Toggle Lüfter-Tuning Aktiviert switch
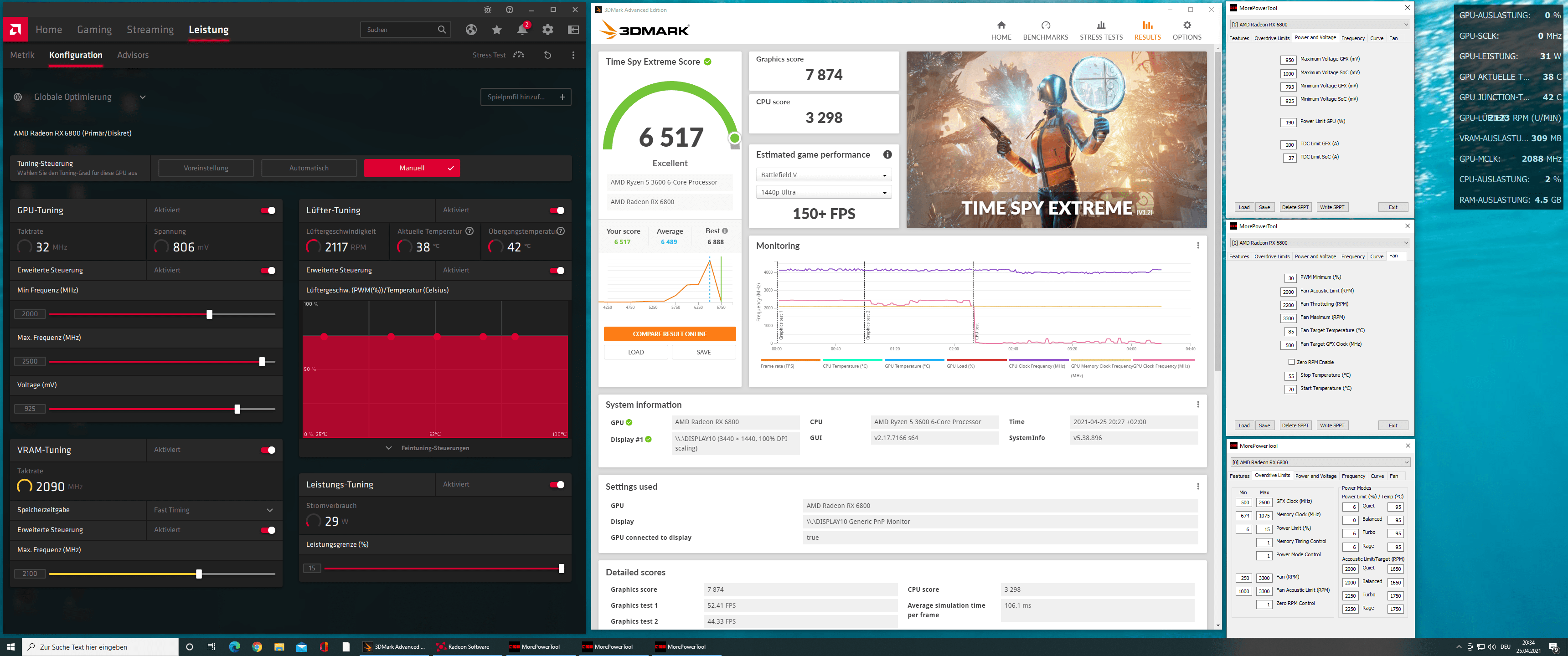Image resolution: width=1568 pixels, height=656 pixels. [x=557, y=210]
